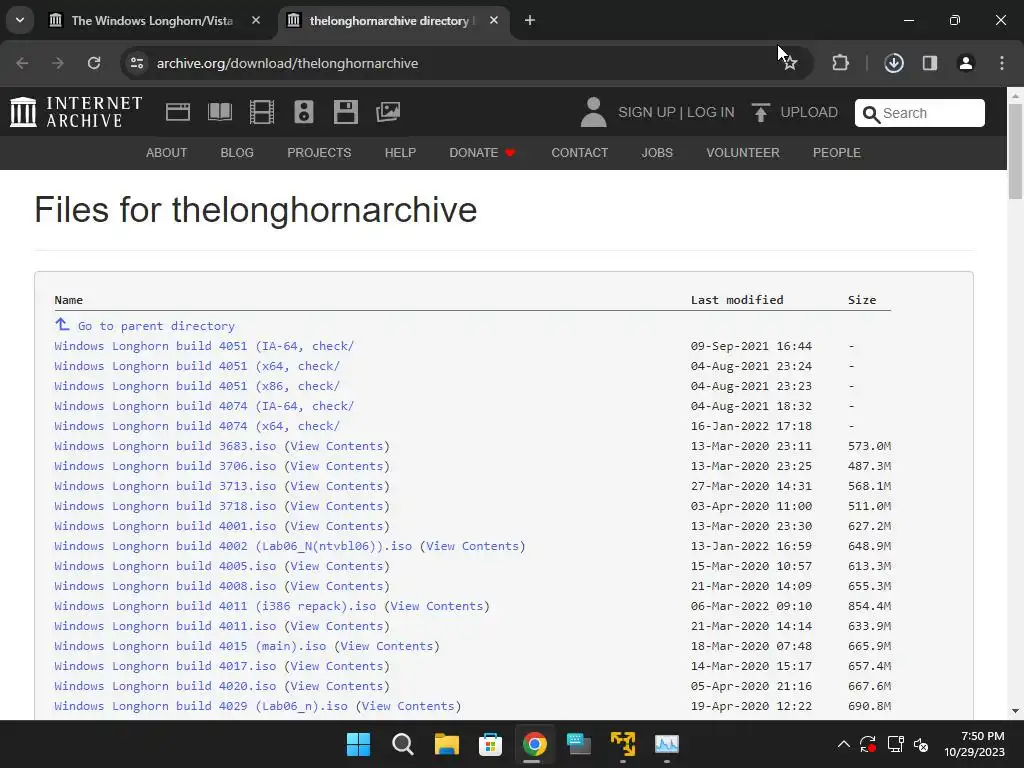Open the Audio speaker icon
This screenshot has height=768, width=1024.
(x=304, y=112)
